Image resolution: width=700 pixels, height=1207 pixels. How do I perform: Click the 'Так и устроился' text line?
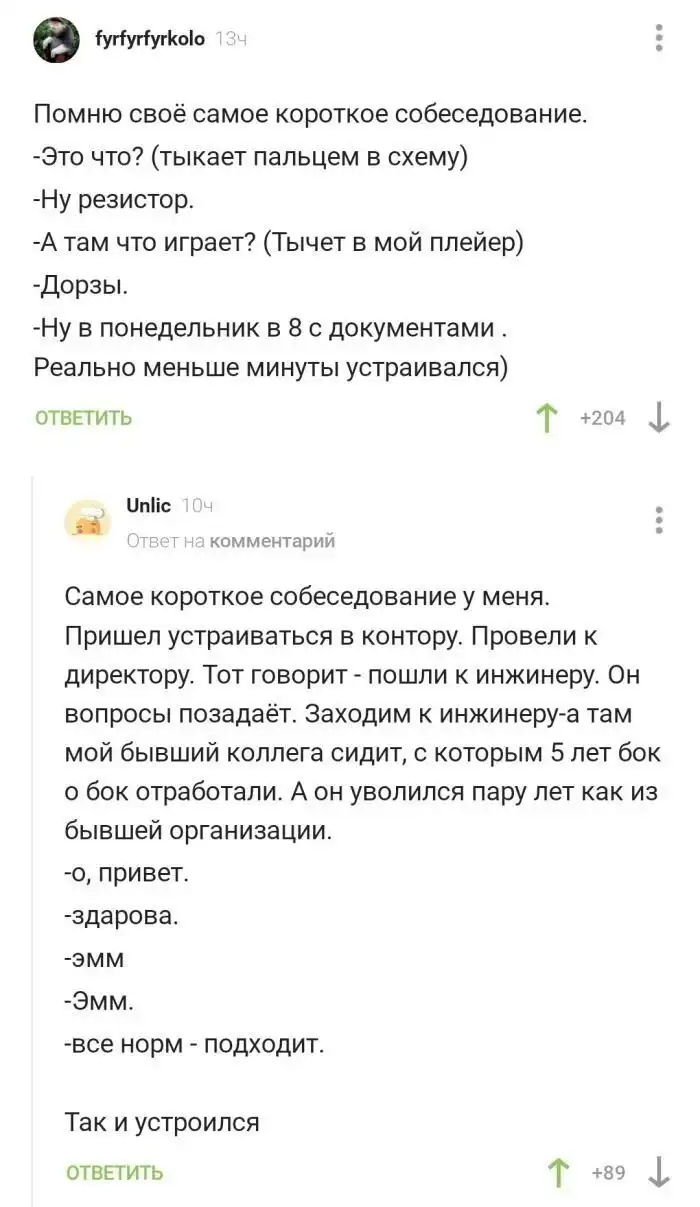[x=162, y=1122]
